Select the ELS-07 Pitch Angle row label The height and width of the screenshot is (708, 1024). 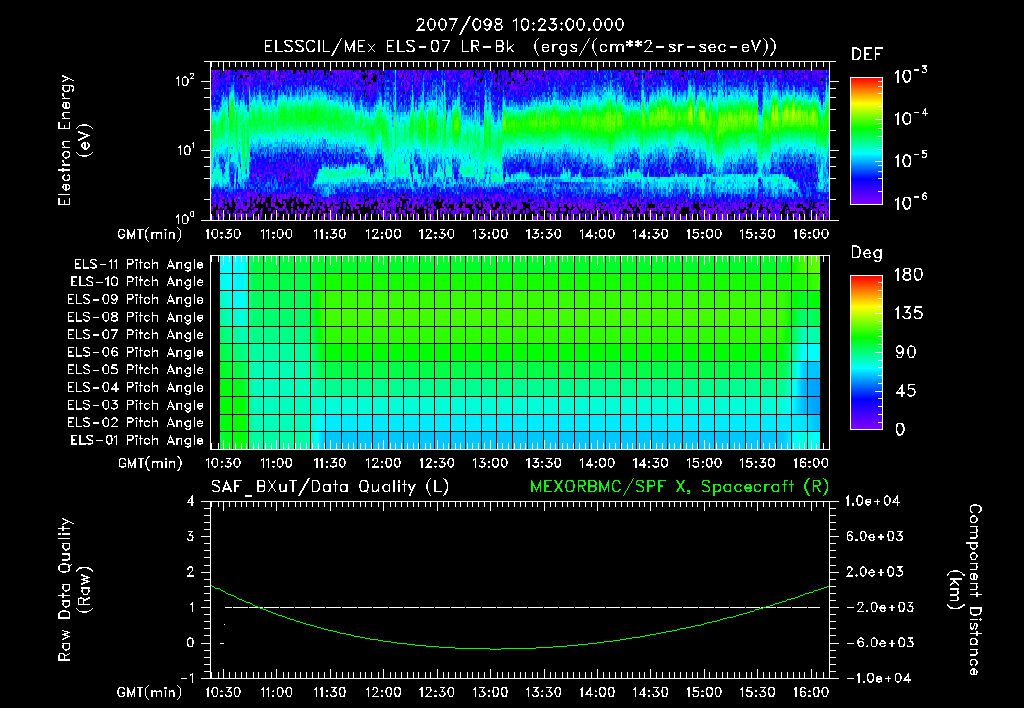tap(136, 335)
